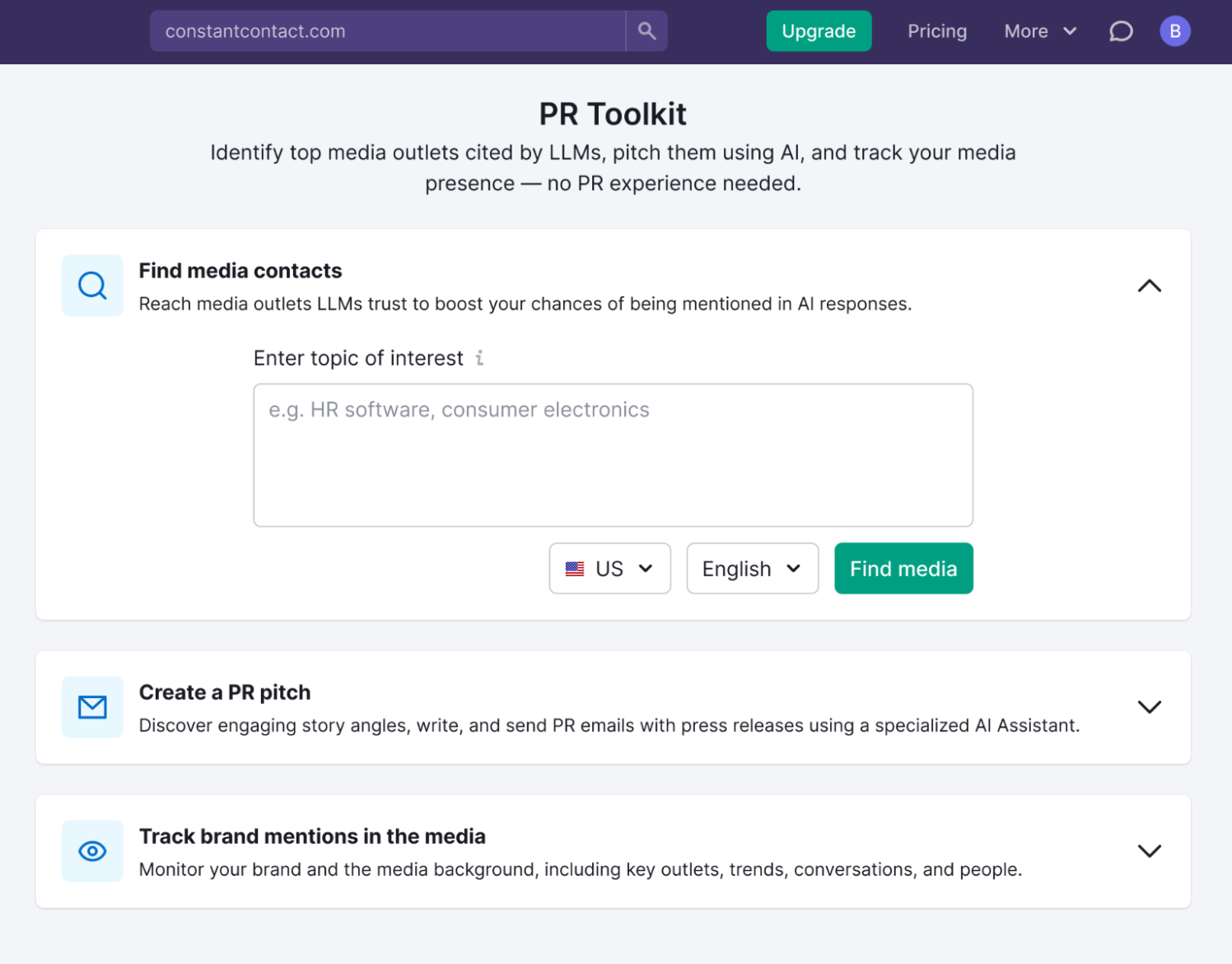Open the user avatar labeled B
1232x964 pixels.
1175,30
